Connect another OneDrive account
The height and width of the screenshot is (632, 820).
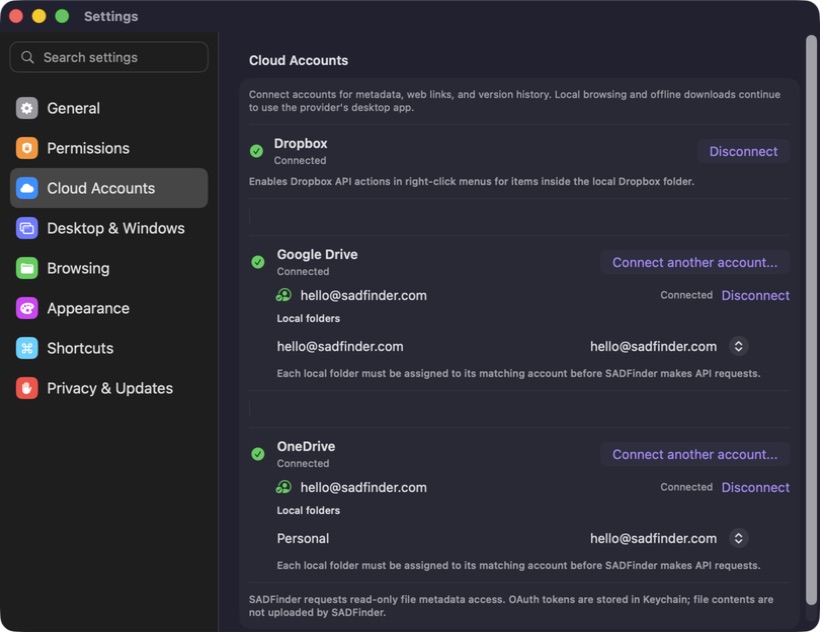point(694,454)
